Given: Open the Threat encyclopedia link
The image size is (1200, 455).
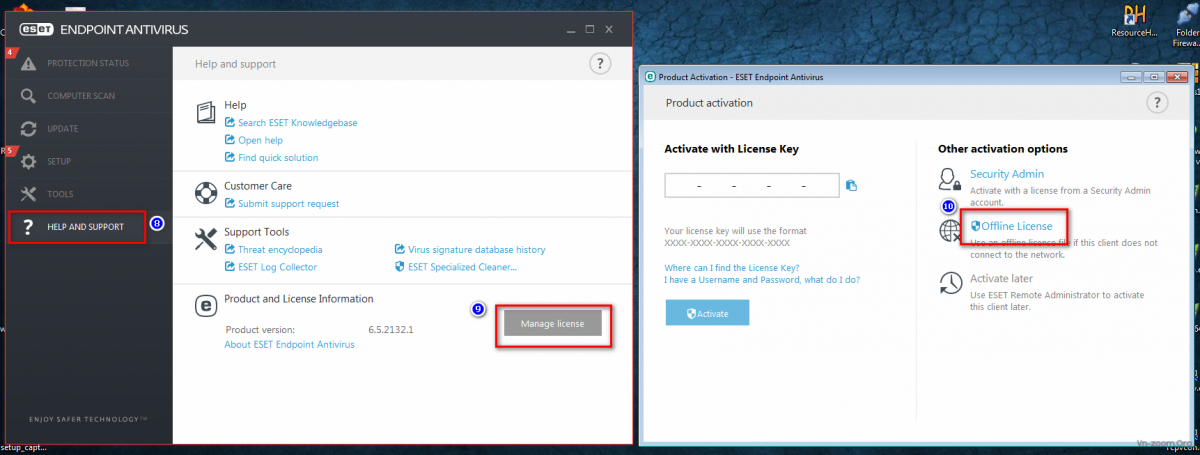Looking at the screenshot, I should click(x=280, y=250).
